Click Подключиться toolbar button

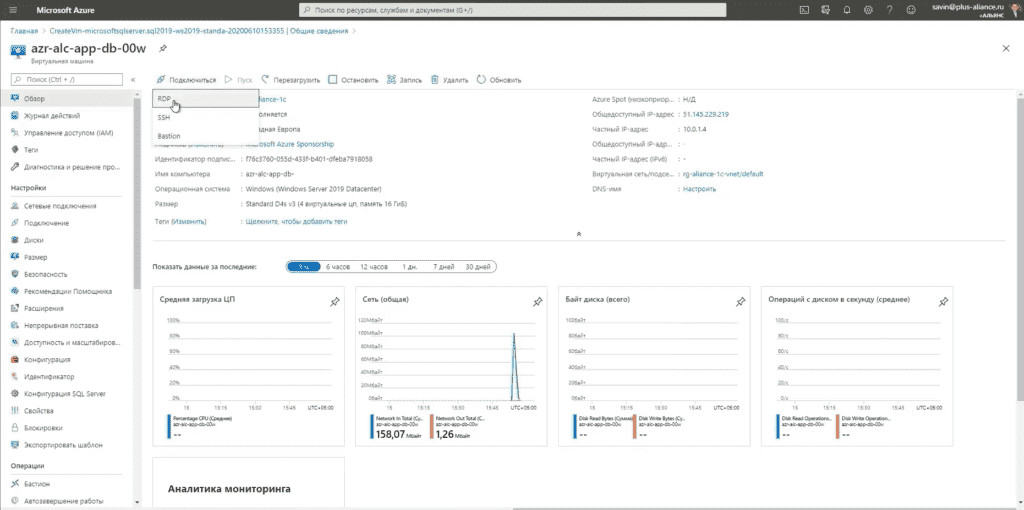(186, 80)
